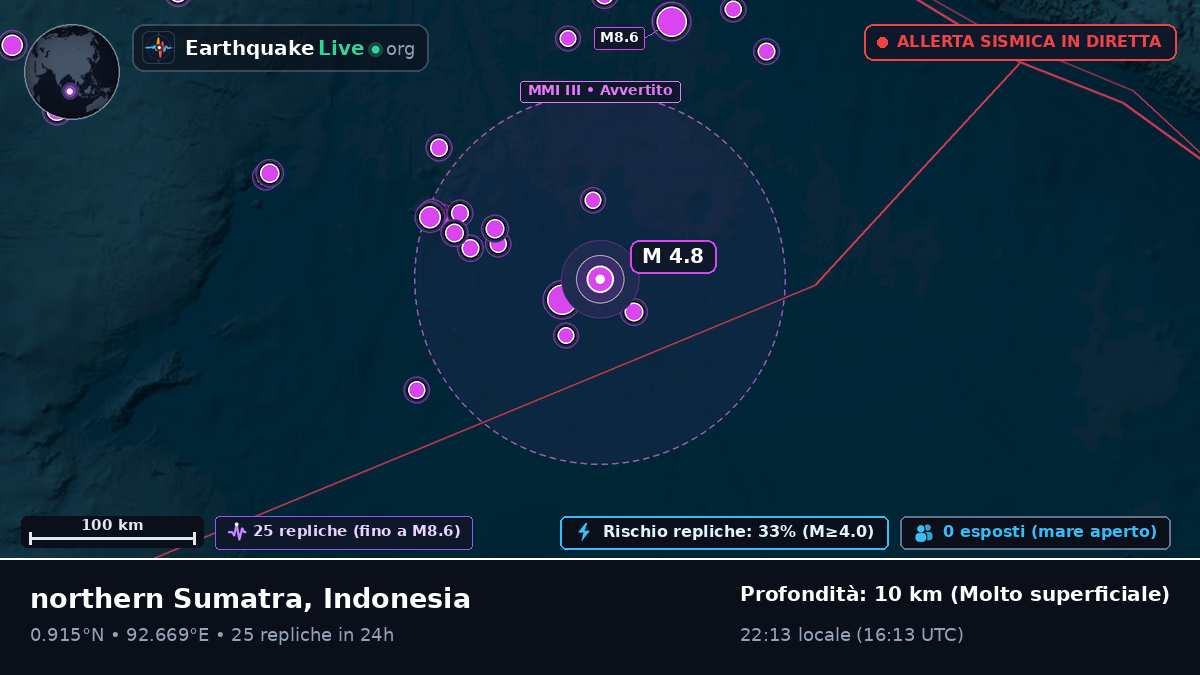Select aftershock marker directly above the epicenter
1200x675 pixels.
593,200
